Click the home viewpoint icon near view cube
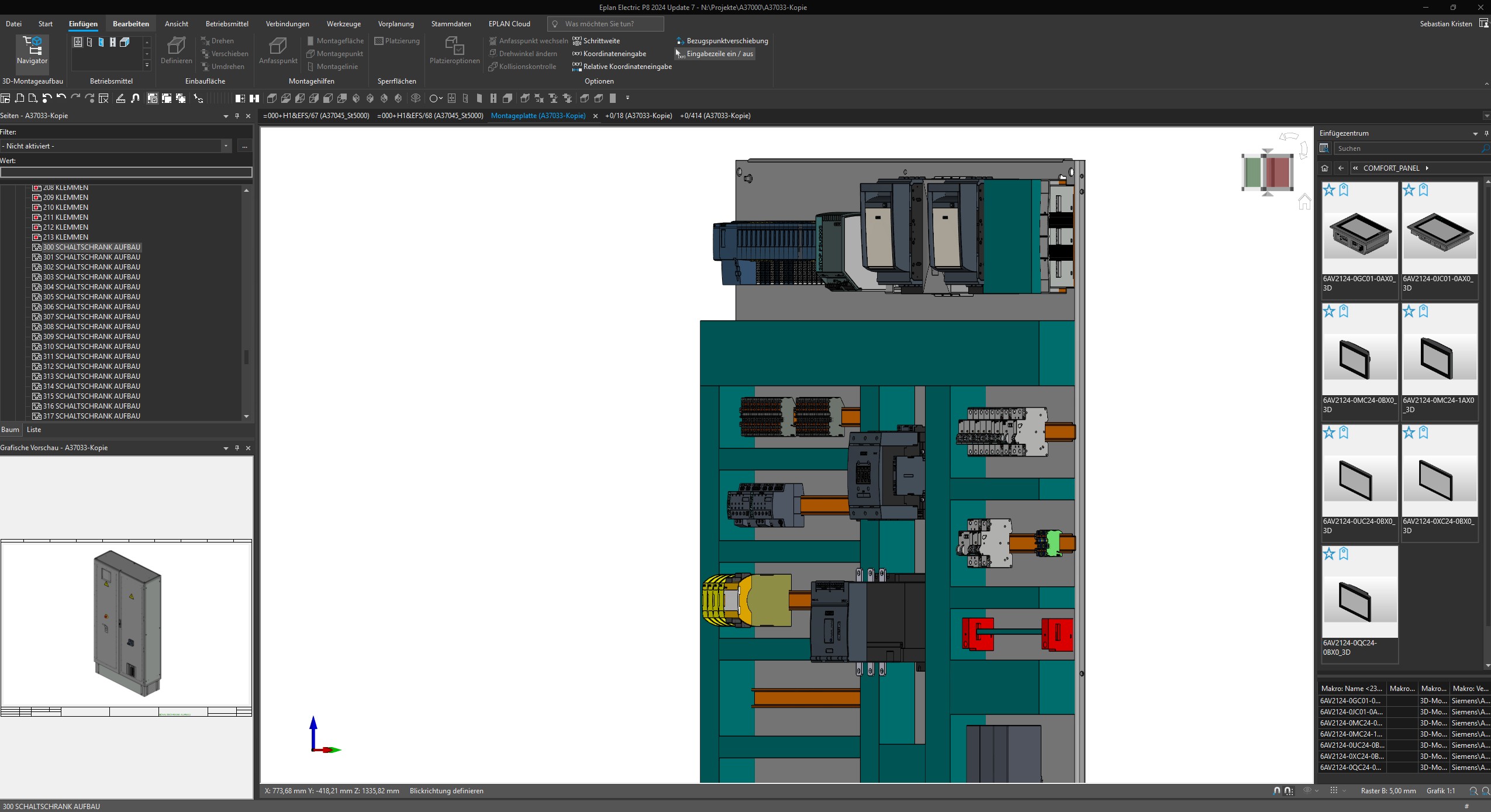This screenshot has width=1491, height=812. [x=1304, y=202]
